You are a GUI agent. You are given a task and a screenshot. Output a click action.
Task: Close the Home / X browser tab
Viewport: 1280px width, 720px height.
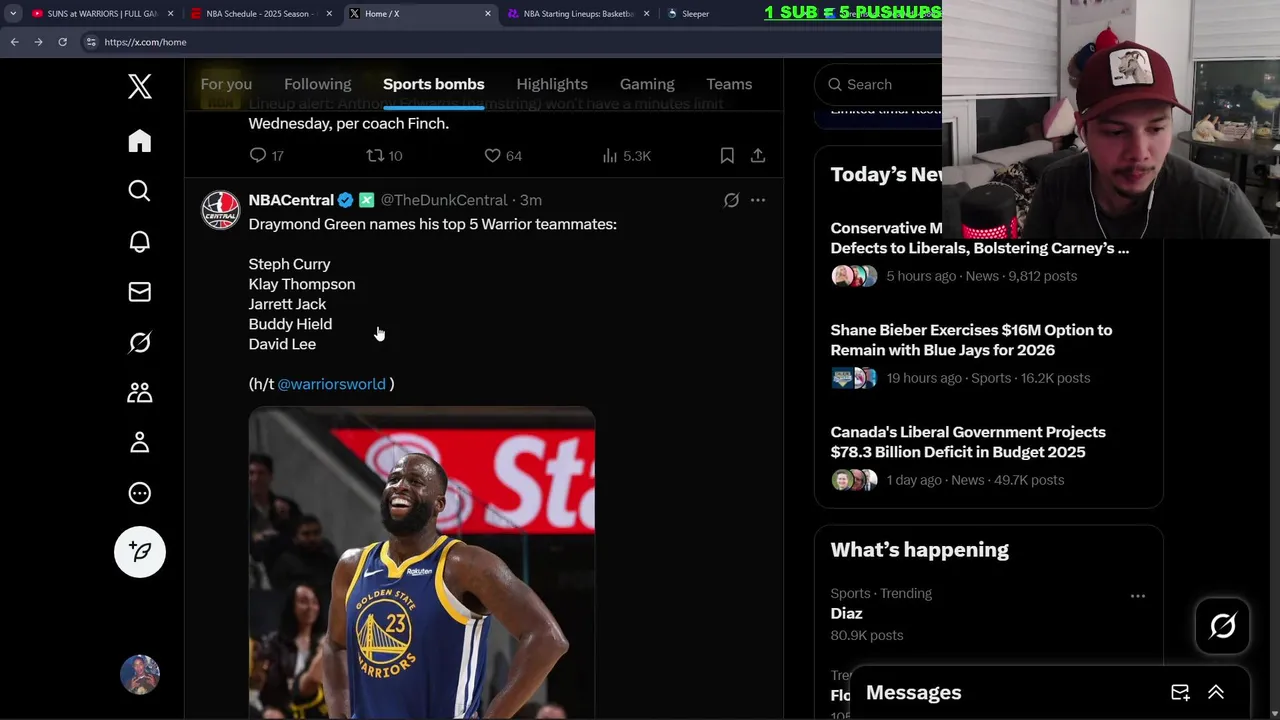[488, 14]
